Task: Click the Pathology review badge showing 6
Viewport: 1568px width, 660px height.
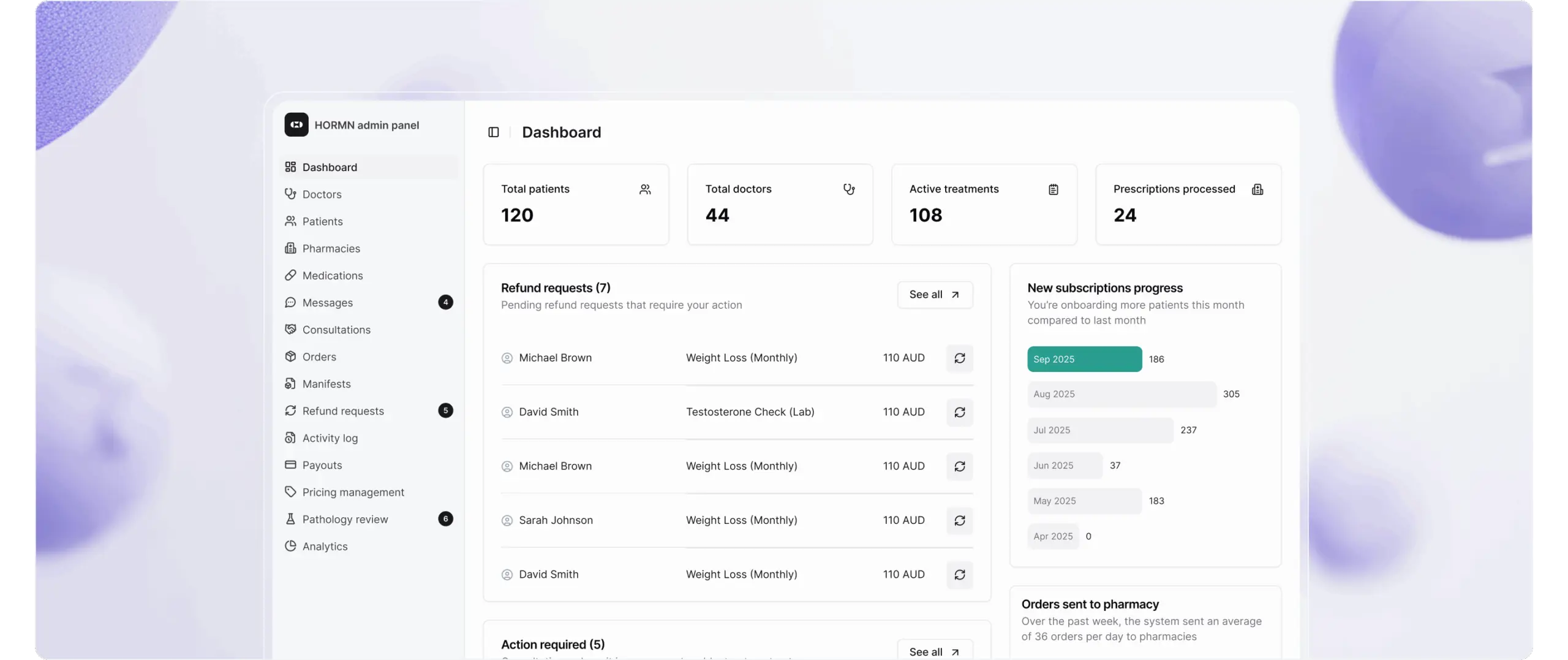Action: 445,519
